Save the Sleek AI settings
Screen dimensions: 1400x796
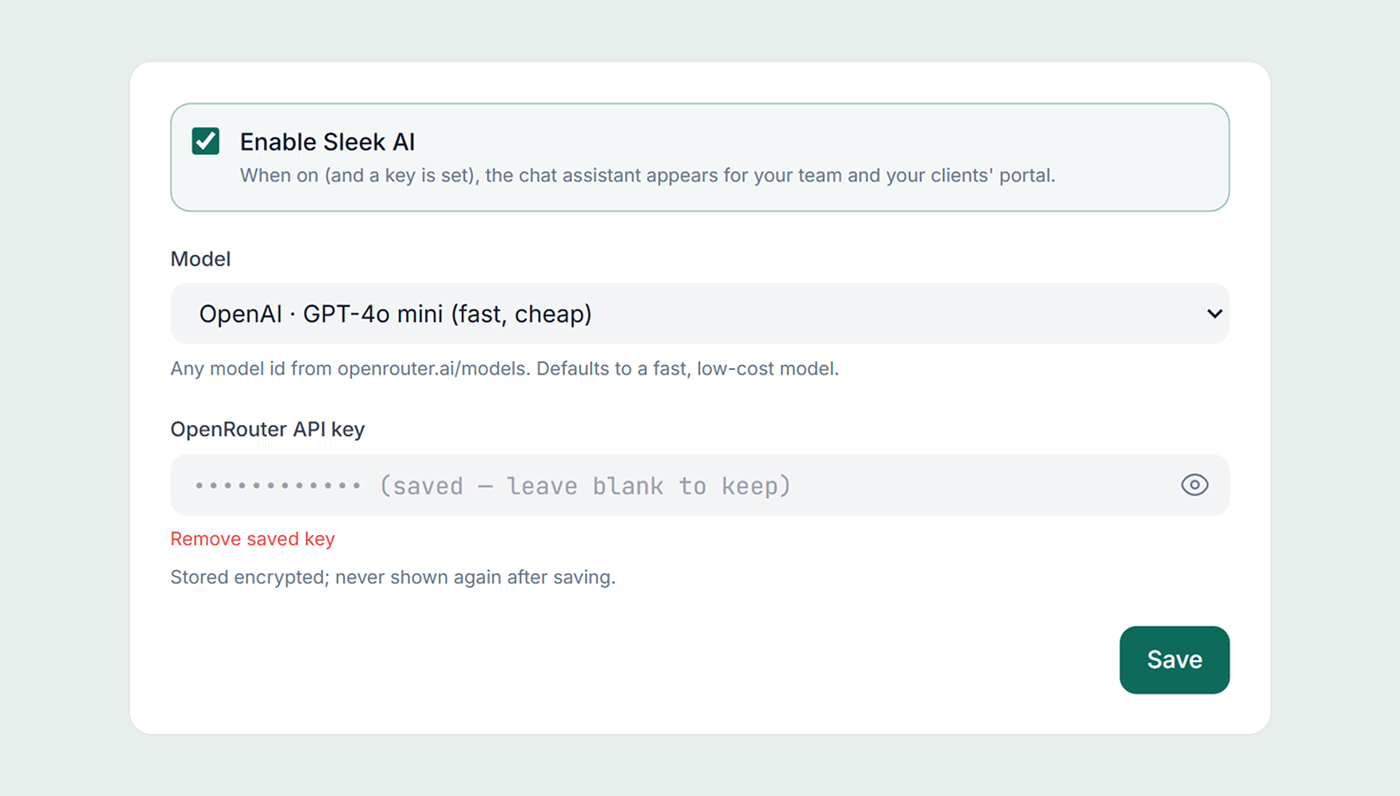point(1175,660)
